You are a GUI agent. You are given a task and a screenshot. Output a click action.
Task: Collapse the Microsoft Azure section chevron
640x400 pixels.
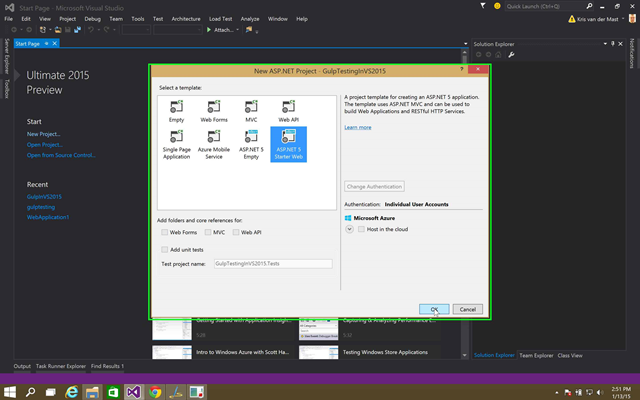click(x=349, y=229)
